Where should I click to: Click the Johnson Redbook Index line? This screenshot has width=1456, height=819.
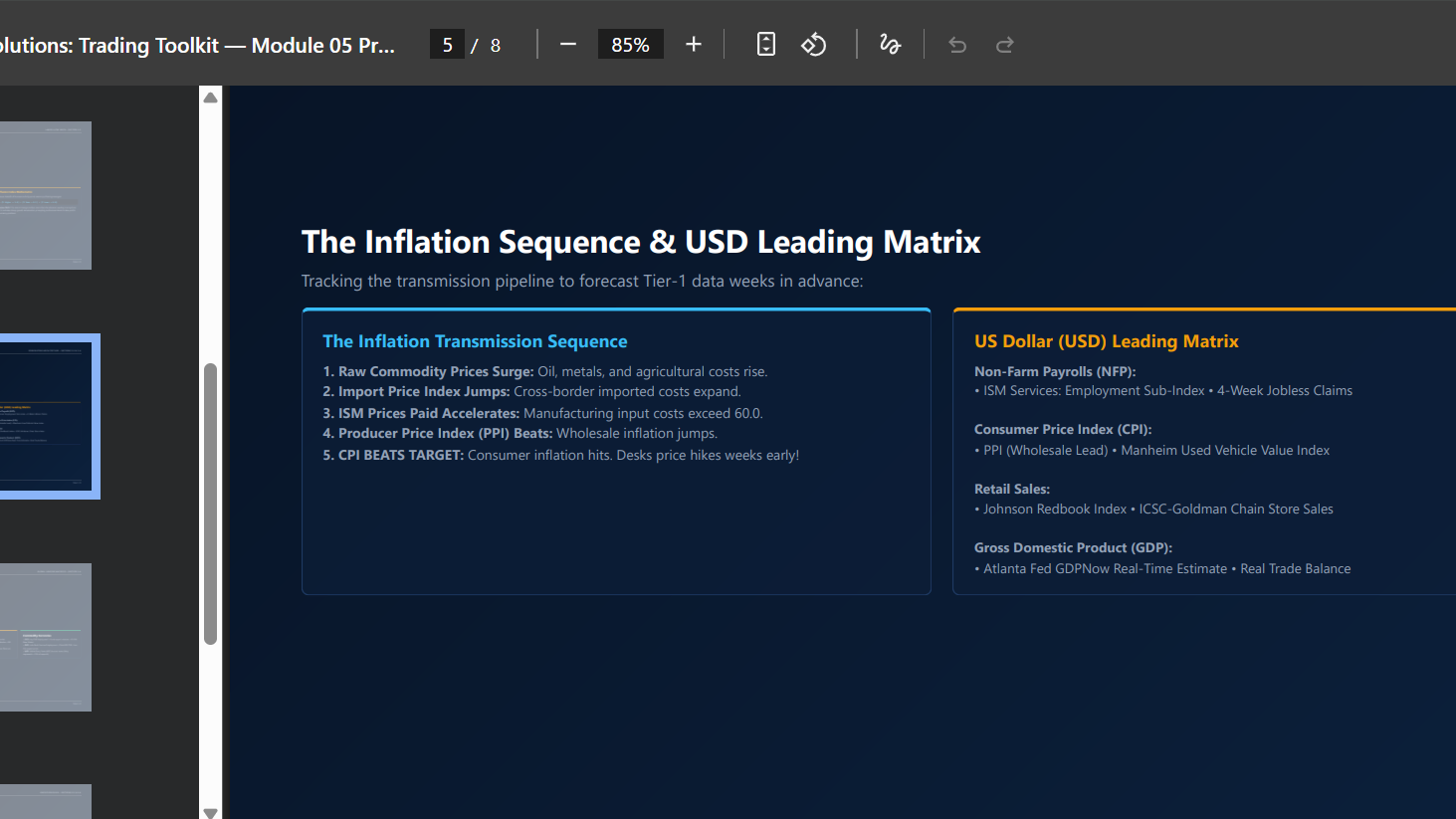(x=1154, y=509)
